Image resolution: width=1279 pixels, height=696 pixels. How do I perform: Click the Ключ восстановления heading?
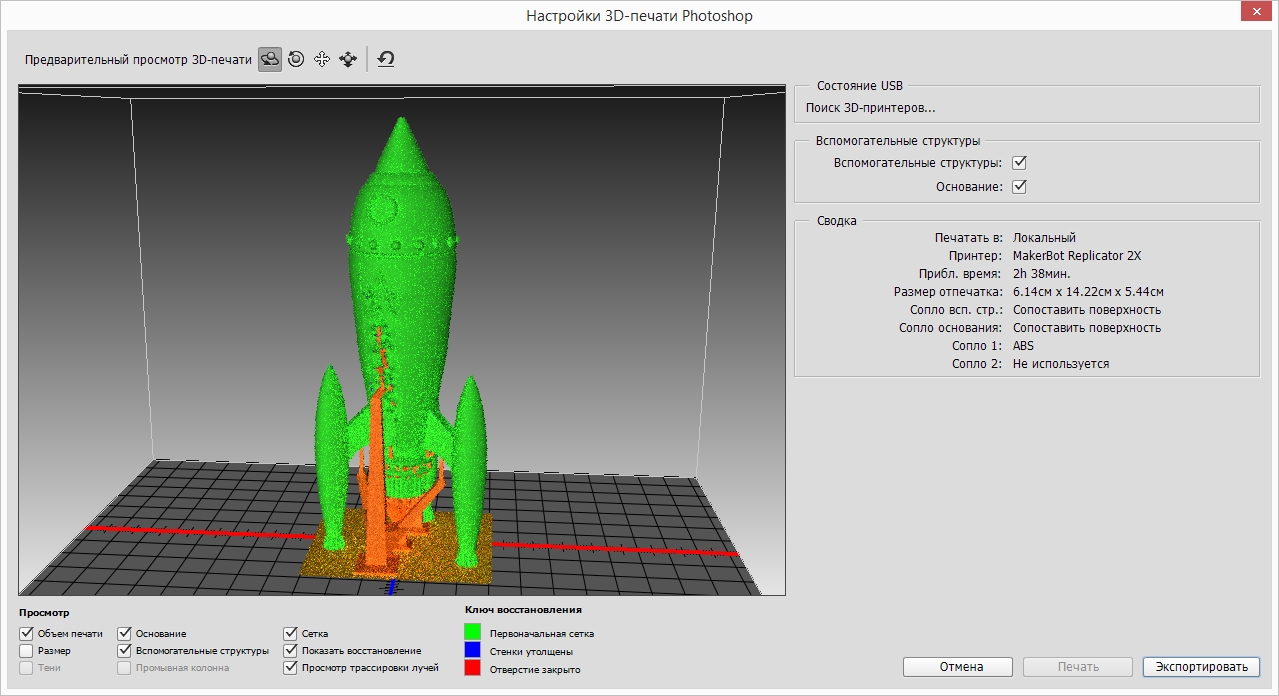523,609
